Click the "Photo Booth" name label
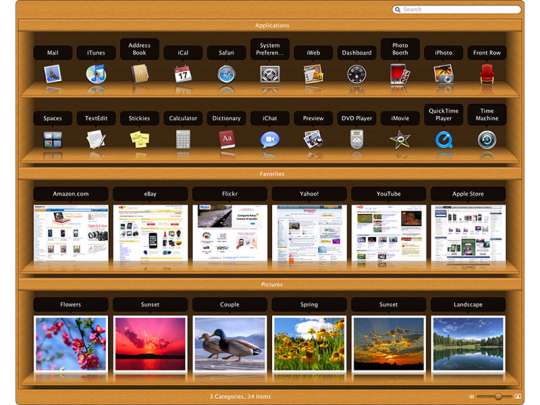 (x=400, y=49)
